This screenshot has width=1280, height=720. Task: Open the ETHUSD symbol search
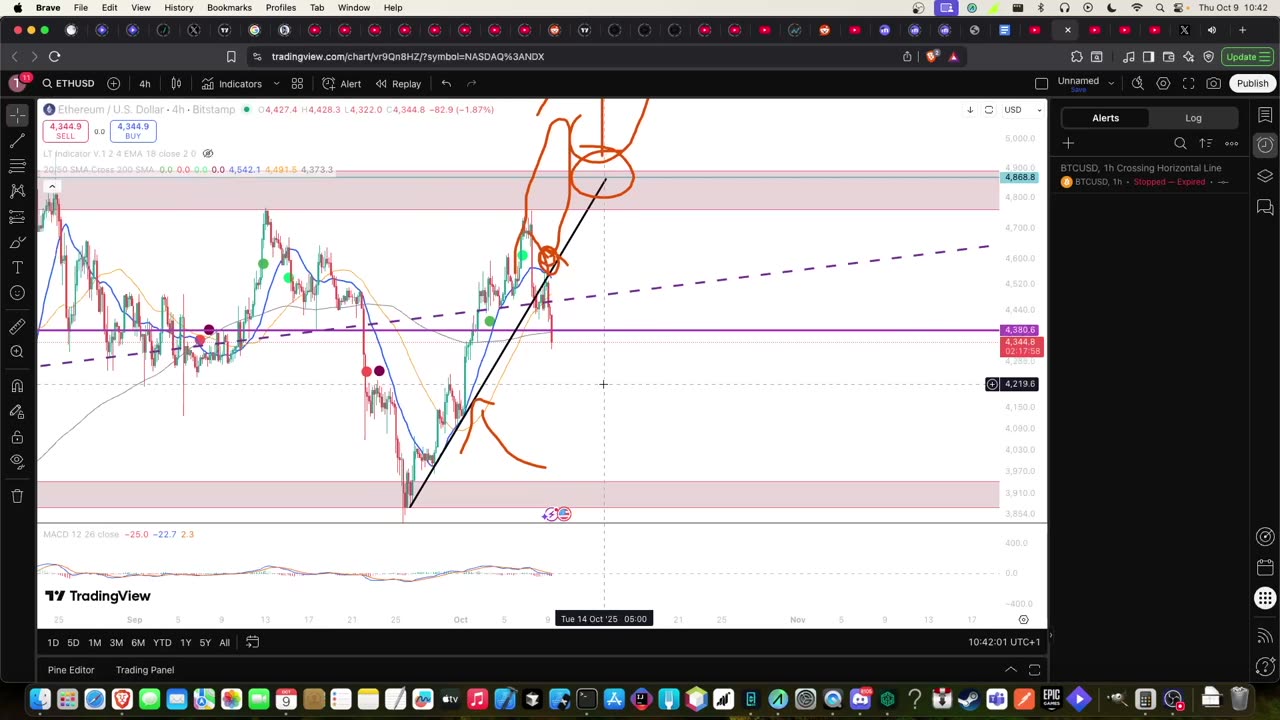(x=68, y=84)
